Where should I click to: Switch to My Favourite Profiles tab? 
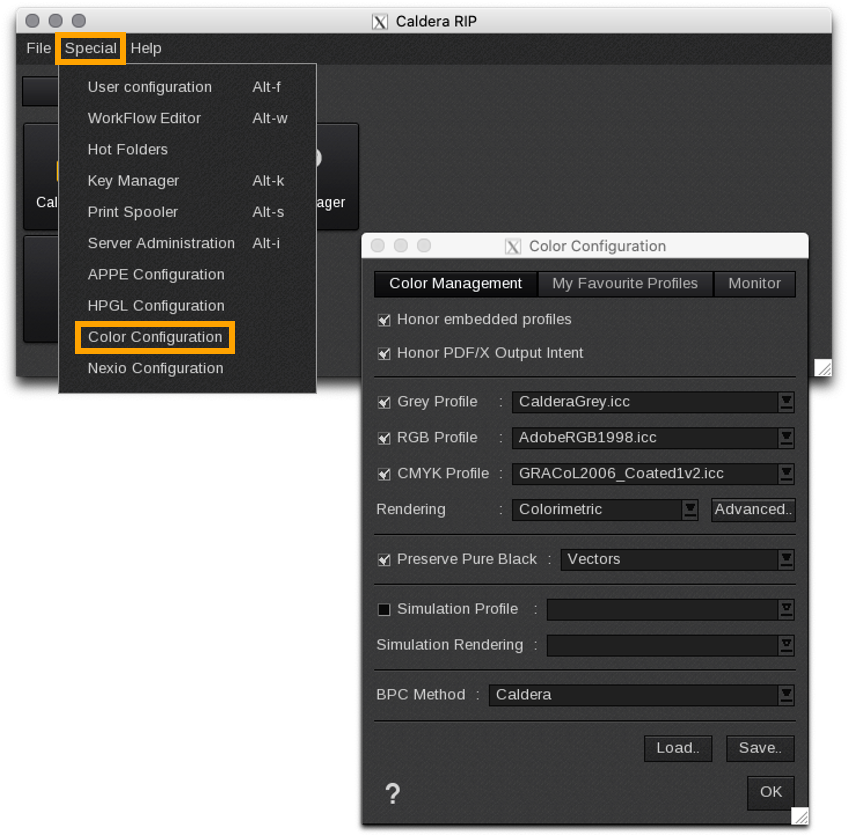click(625, 284)
